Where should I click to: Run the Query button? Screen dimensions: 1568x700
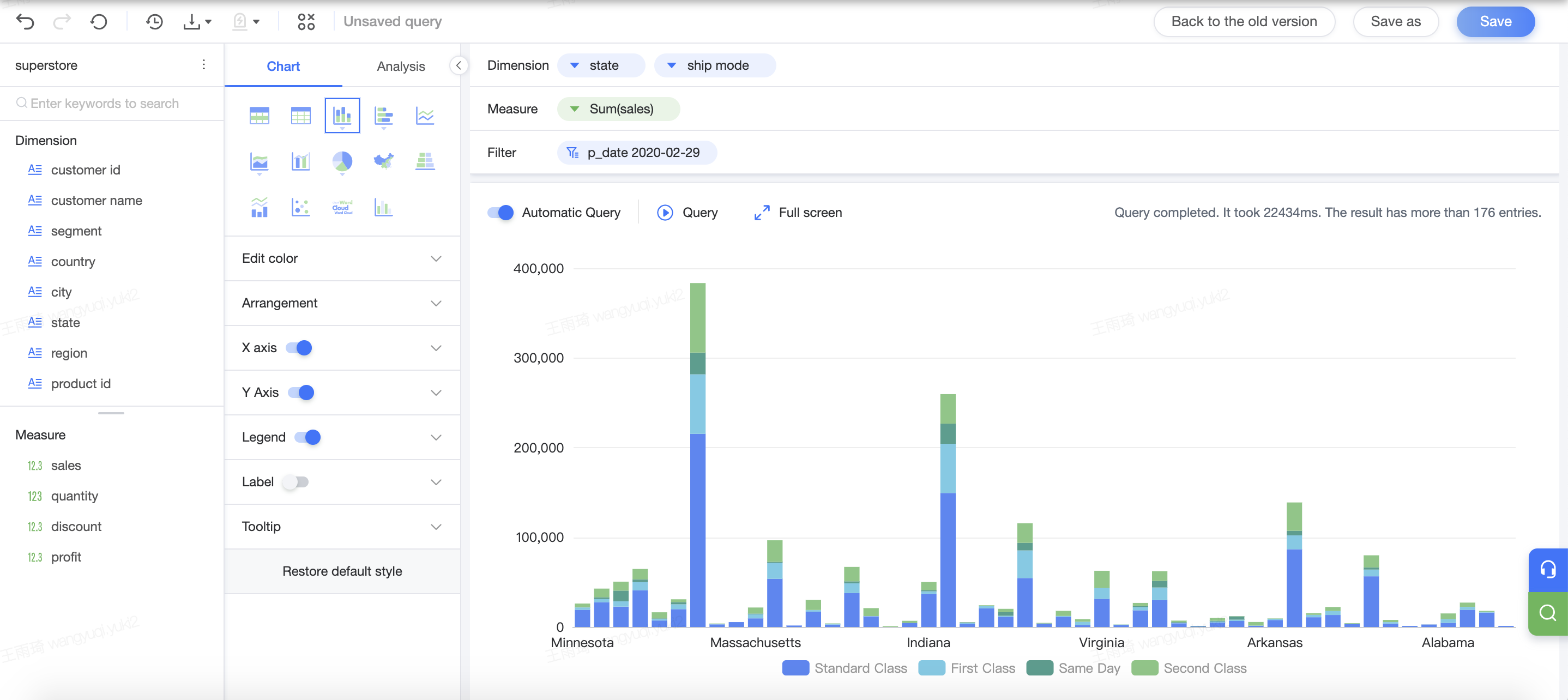687,213
